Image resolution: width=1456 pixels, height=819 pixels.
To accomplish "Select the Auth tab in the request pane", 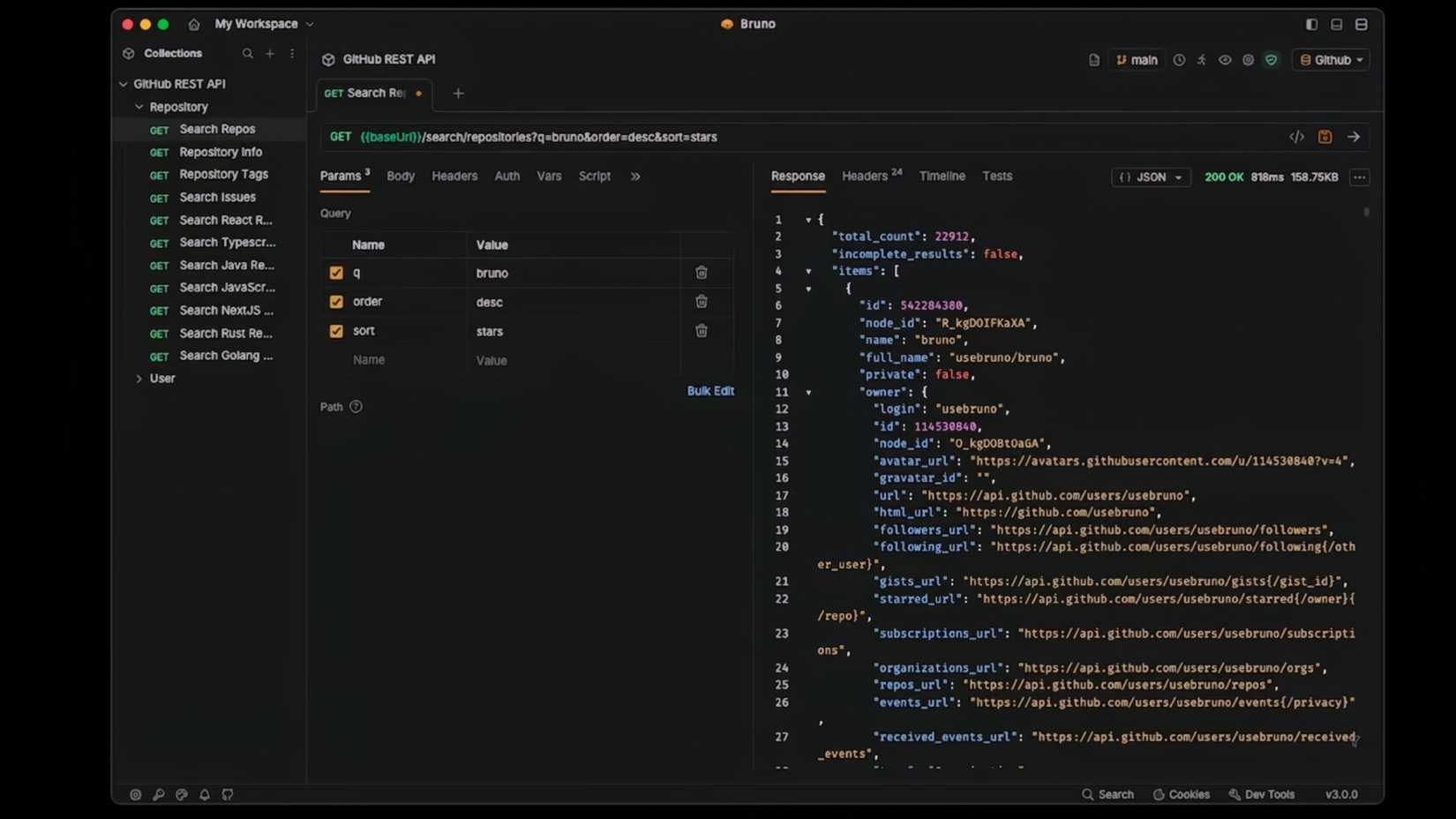I will coord(507,176).
